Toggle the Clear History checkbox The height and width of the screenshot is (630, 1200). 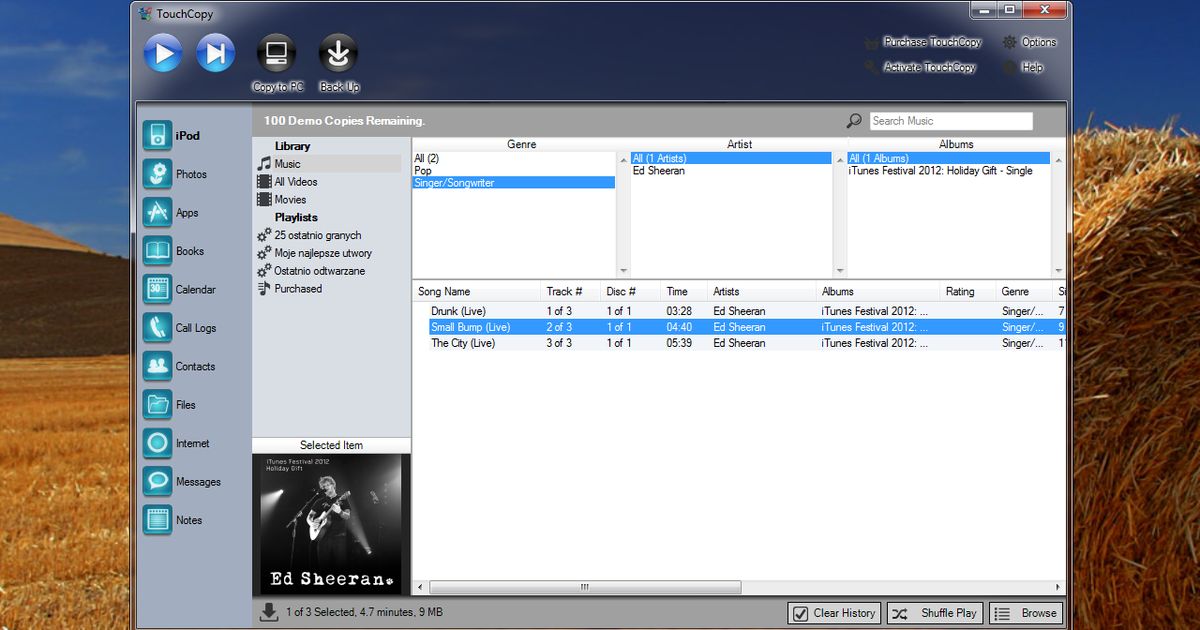[x=801, y=613]
